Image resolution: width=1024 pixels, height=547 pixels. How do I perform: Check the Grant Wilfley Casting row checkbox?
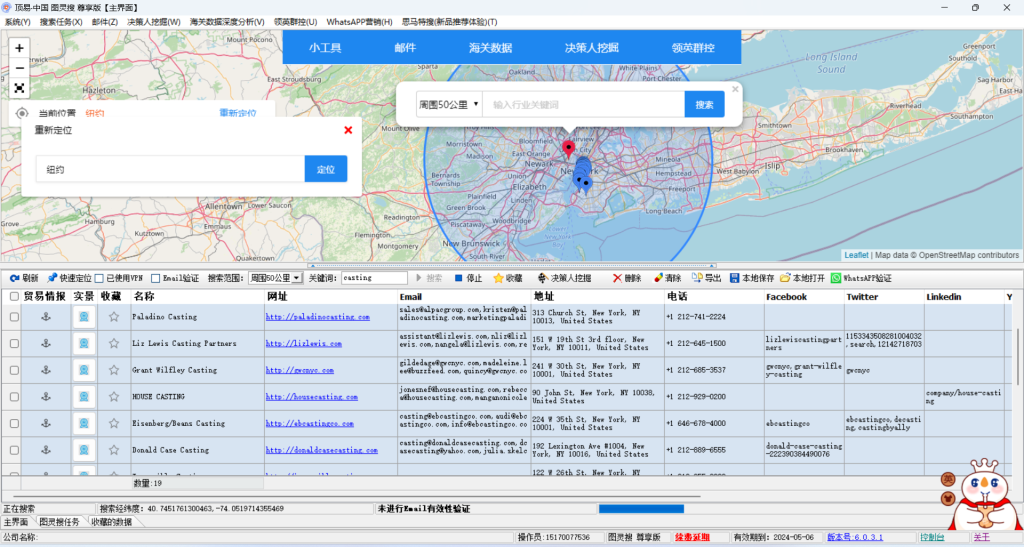coord(14,370)
